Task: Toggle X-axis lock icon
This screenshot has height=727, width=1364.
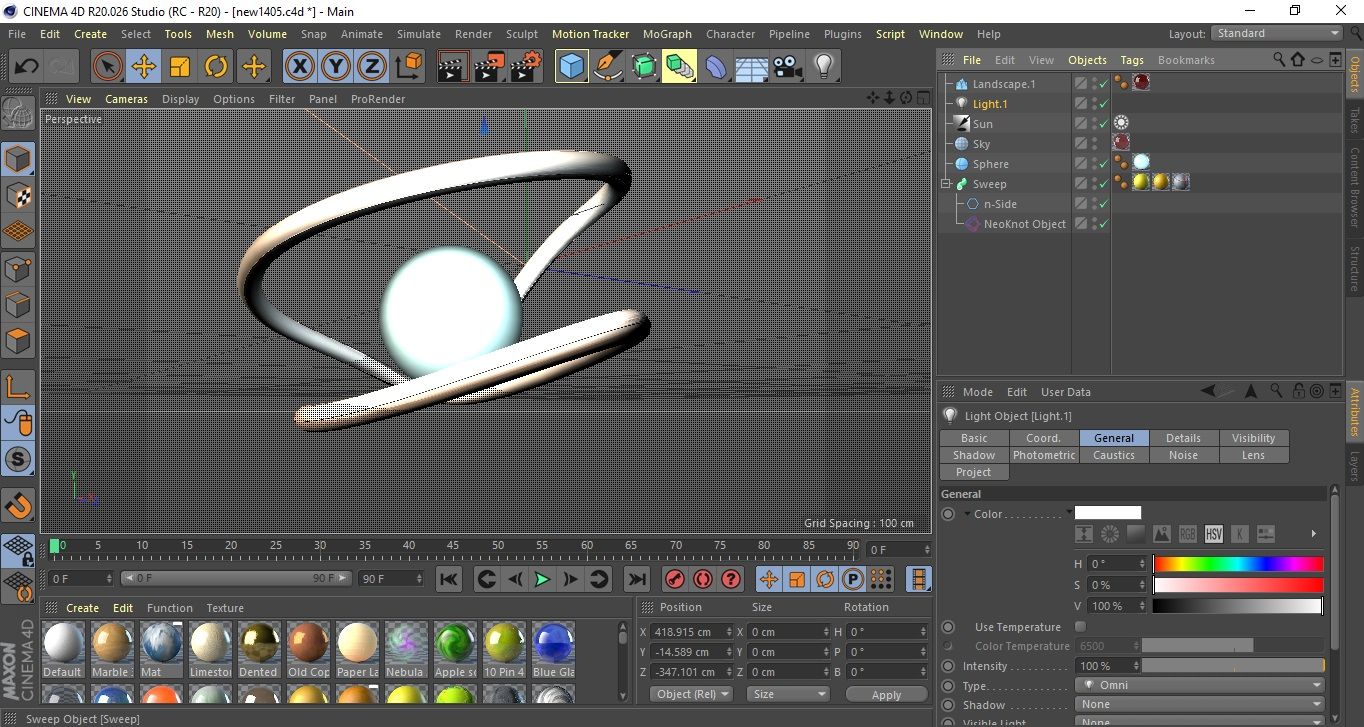Action: [x=299, y=67]
